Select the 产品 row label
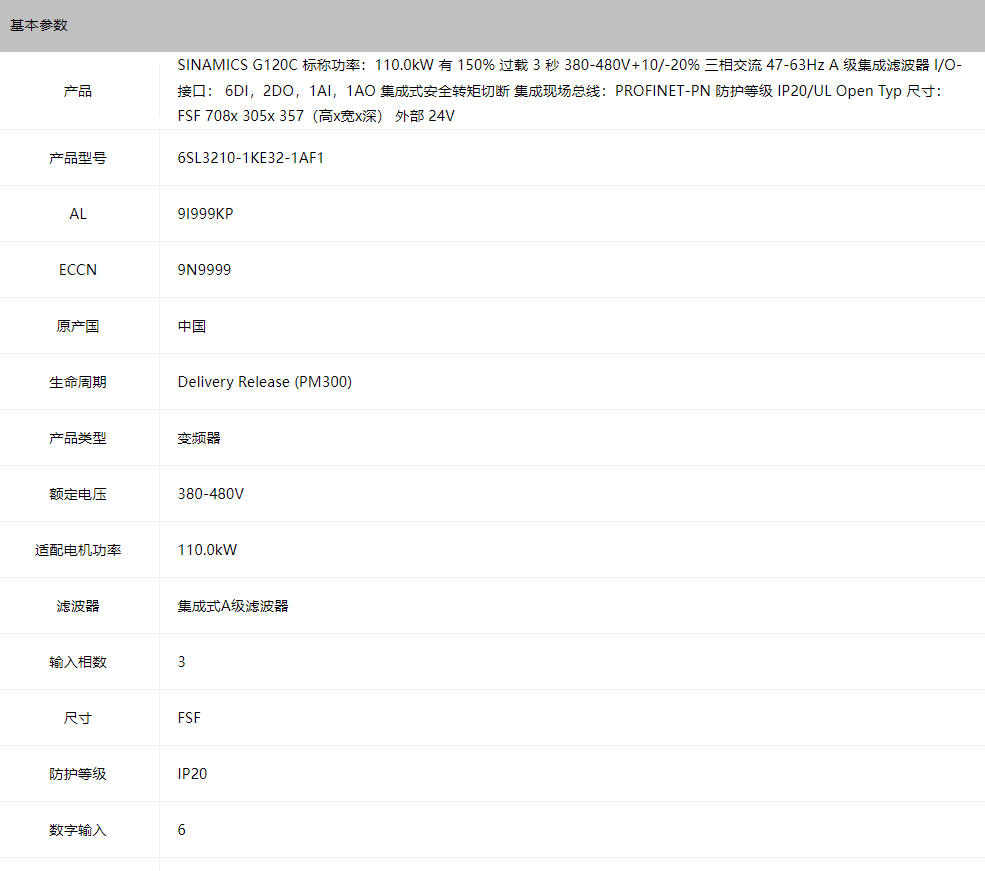Viewport: 985px width, 871px height. (78, 91)
